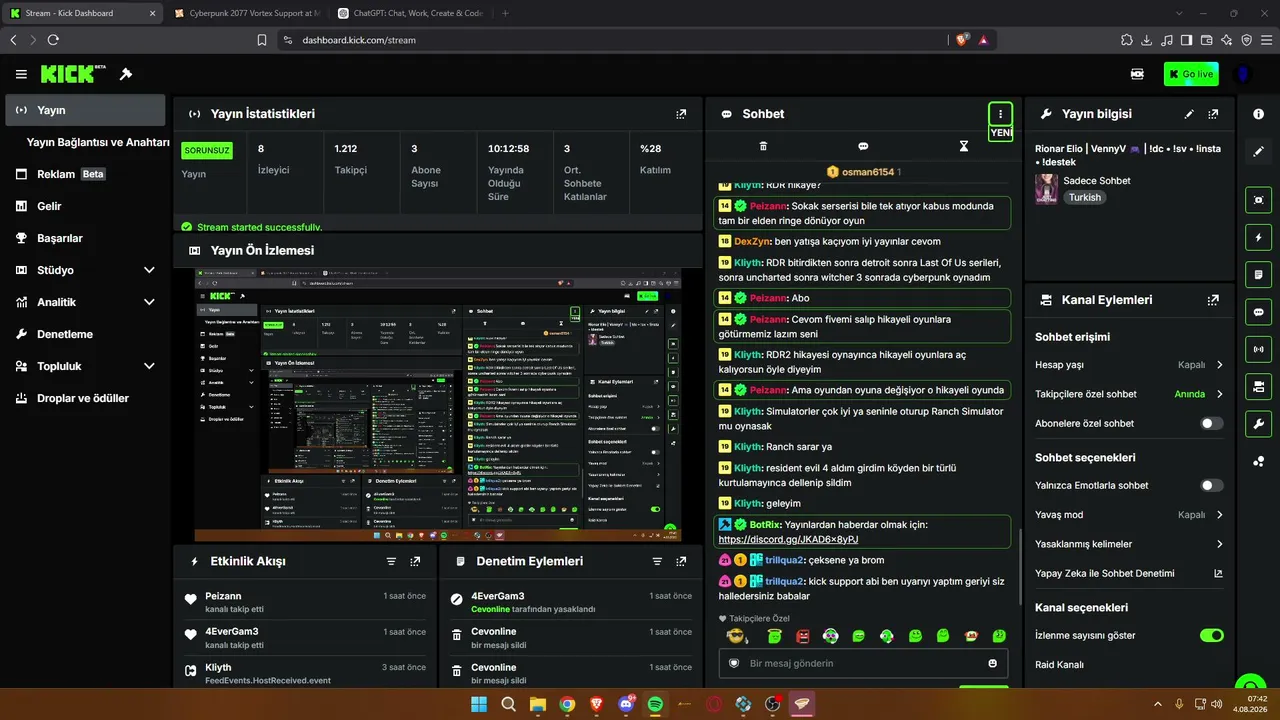Open the discord.gg invite link in chat
This screenshot has height=720, width=1280.
click(788, 540)
